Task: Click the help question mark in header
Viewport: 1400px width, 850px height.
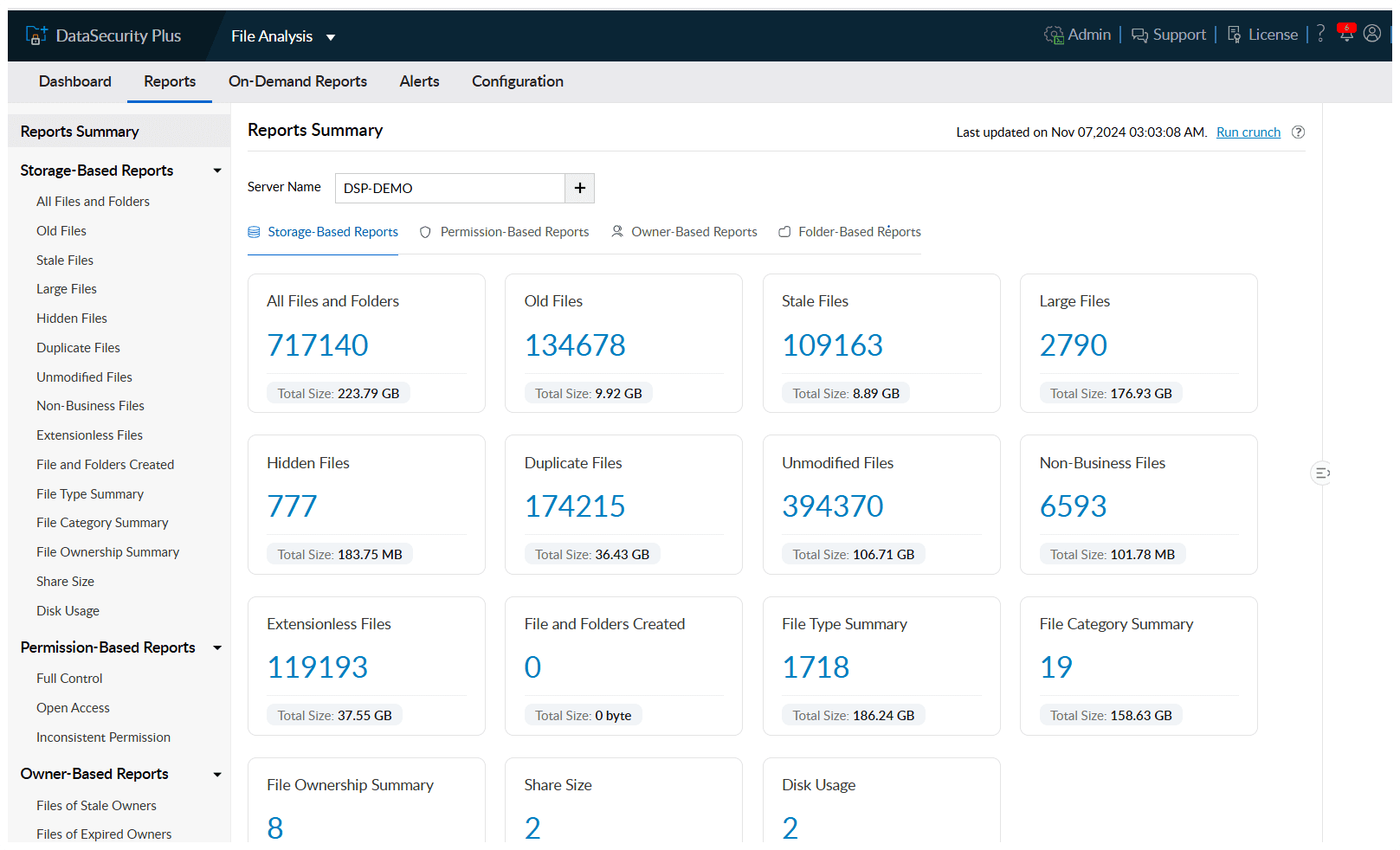Action: click(x=1320, y=34)
